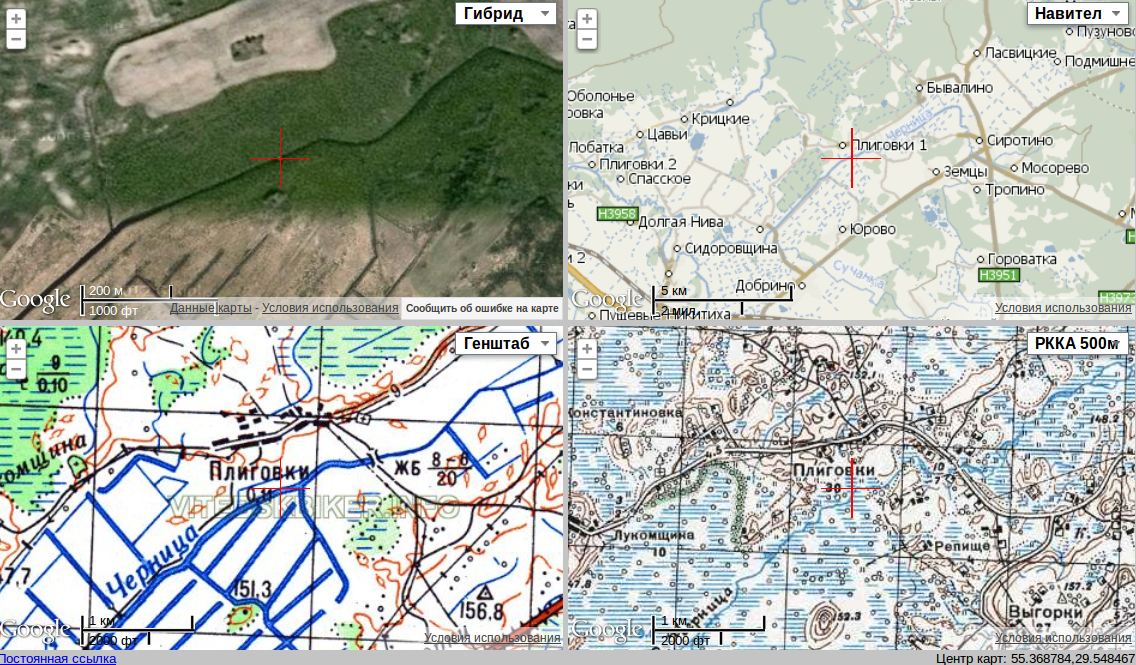
Task: Zoom in on the РККА 500м map
Action: 587,349
